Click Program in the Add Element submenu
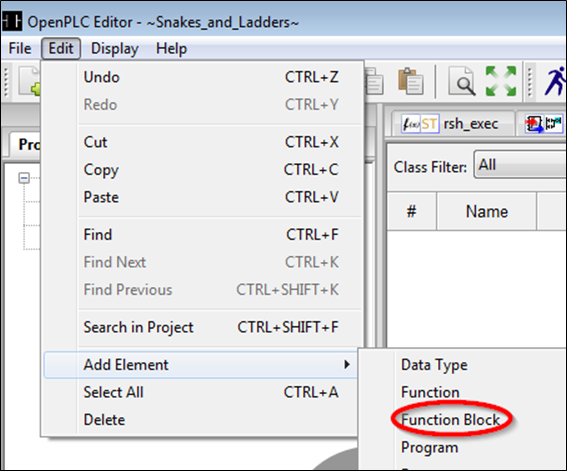The image size is (567, 471). click(x=430, y=448)
